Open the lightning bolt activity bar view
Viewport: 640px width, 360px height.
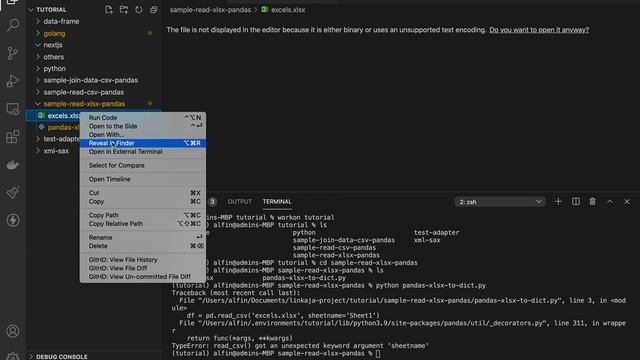point(13,220)
